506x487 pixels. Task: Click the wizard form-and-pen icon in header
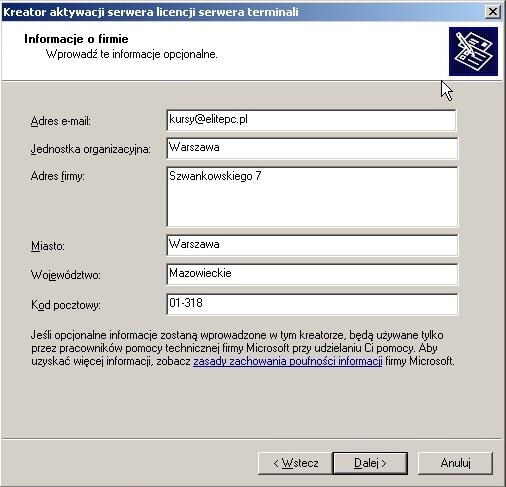click(x=473, y=52)
